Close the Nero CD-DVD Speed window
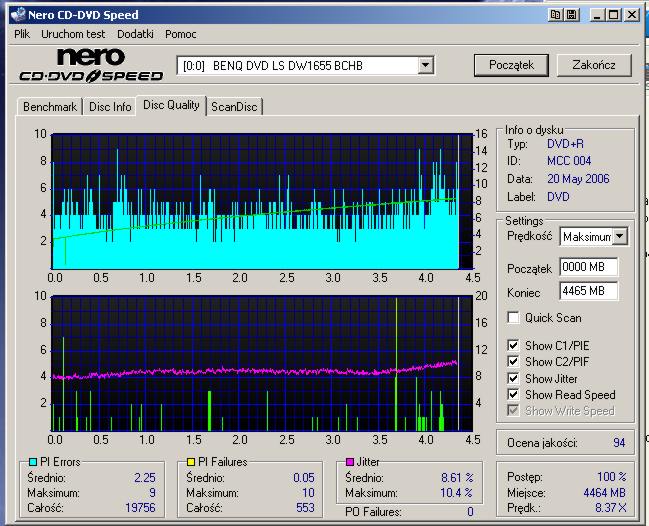Viewport: 649px width, 526px height. point(632,15)
